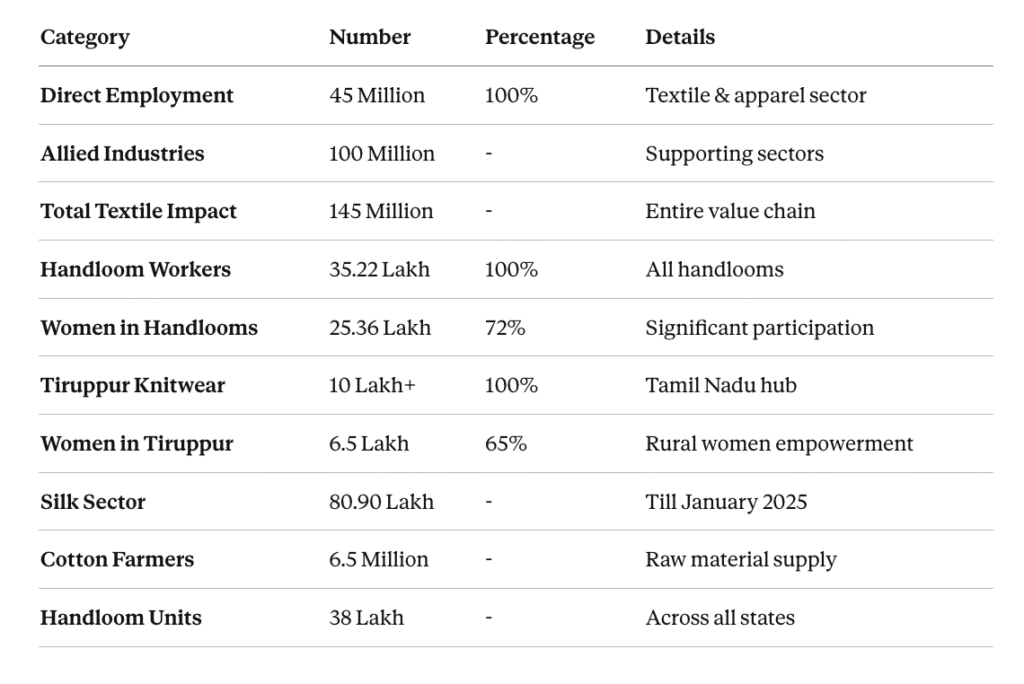Click the Details column header
1024x684 pixels.
tap(680, 38)
